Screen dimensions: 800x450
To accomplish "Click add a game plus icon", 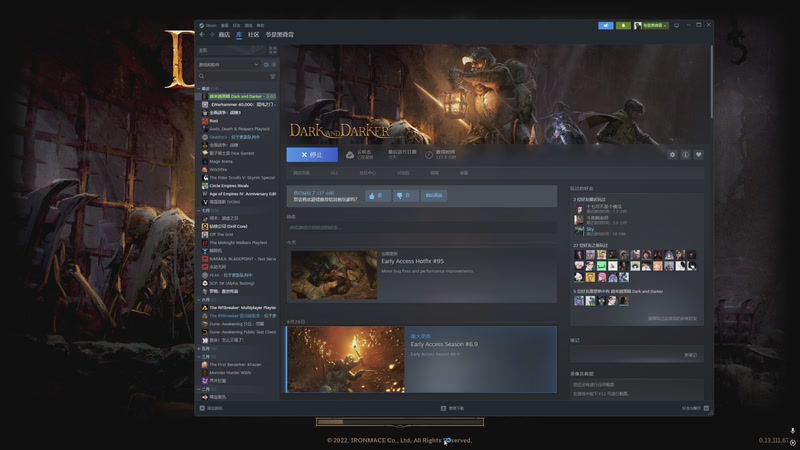I will coord(202,408).
